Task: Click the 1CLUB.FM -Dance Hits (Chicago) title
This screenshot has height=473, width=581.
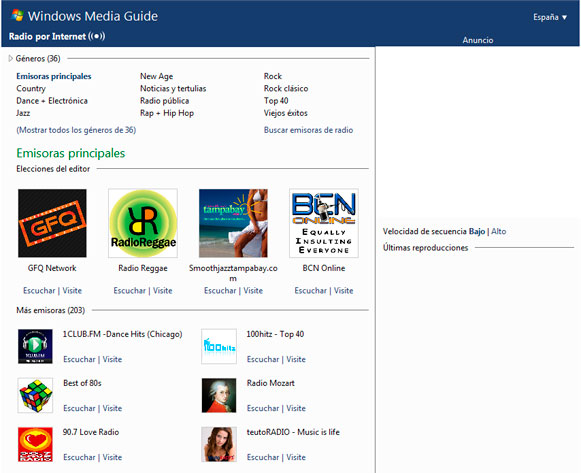Action: pos(123,334)
